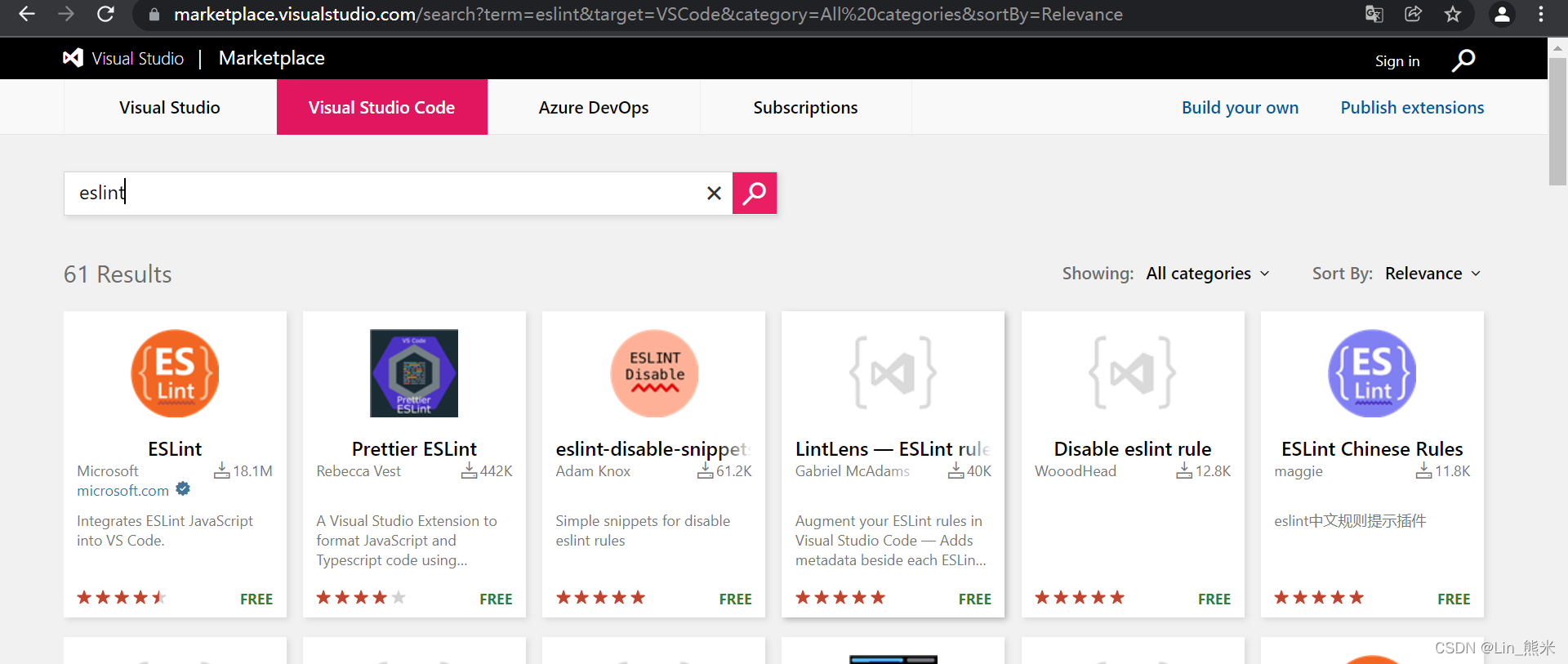Click Sign in
The height and width of the screenshot is (664, 1568).
(1397, 60)
